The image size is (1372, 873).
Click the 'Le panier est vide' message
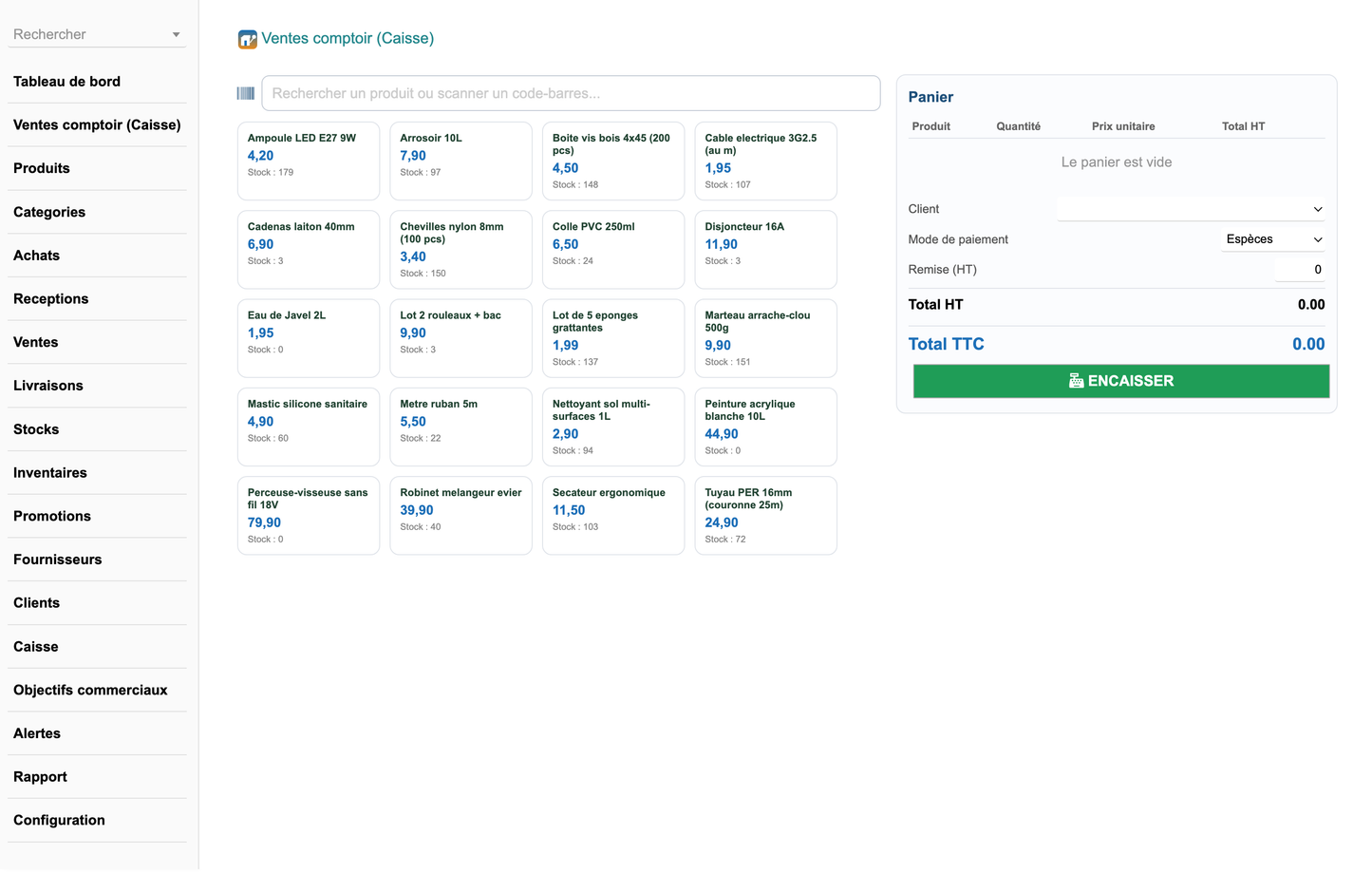coord(1117,162)
